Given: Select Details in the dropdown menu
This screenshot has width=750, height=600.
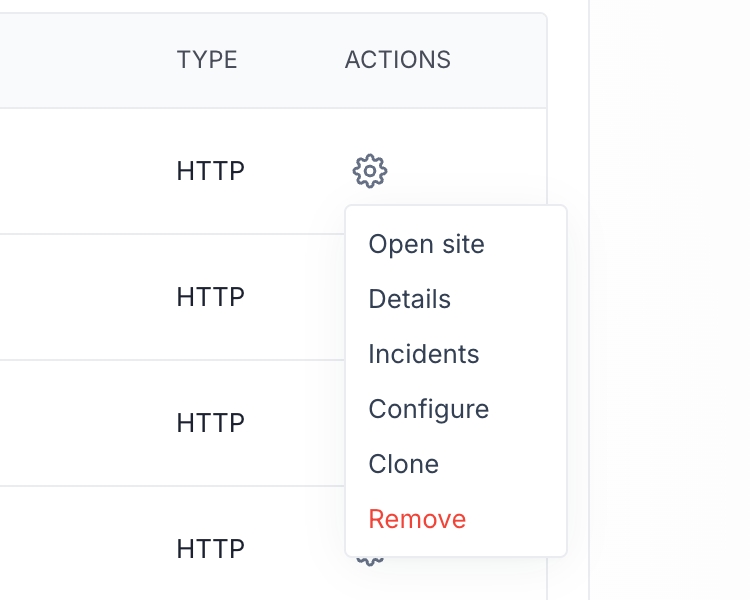Looking at the screenshot, I should click(409, 299).
